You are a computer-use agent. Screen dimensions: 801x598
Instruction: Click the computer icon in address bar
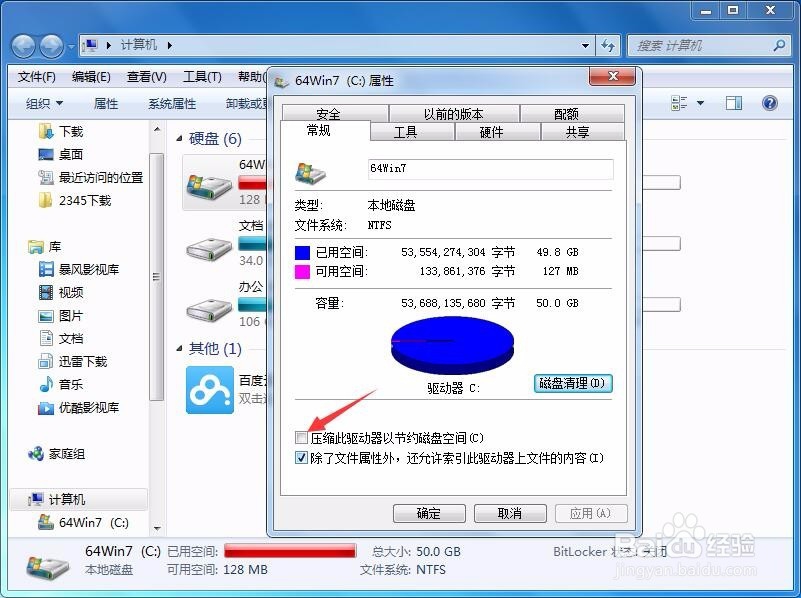coord(90,45)
